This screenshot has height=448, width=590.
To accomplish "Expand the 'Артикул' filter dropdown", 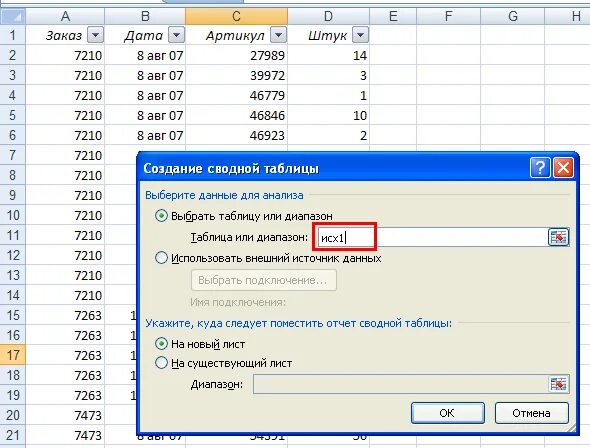I will coord(278,35).
